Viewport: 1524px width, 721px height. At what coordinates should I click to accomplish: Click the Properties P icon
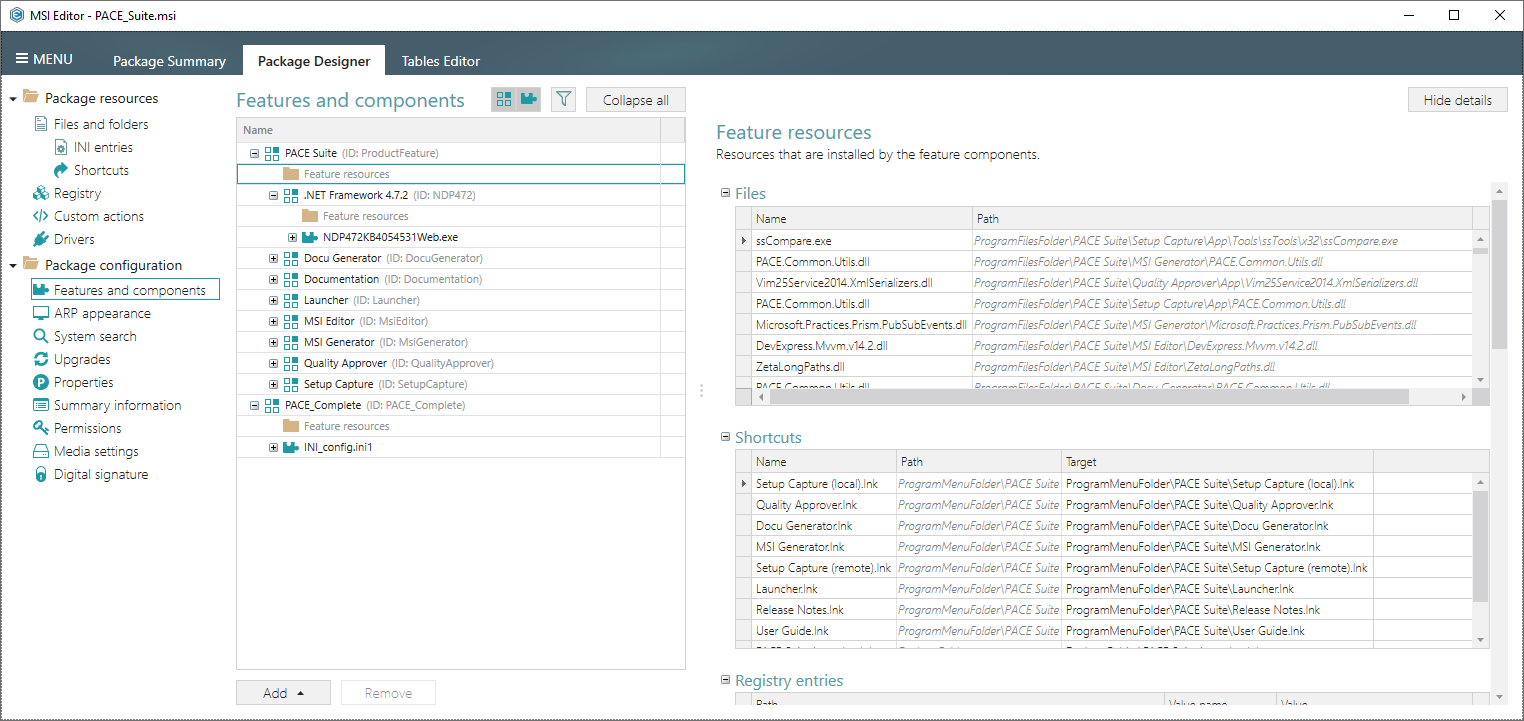click(x=41, y=382)
